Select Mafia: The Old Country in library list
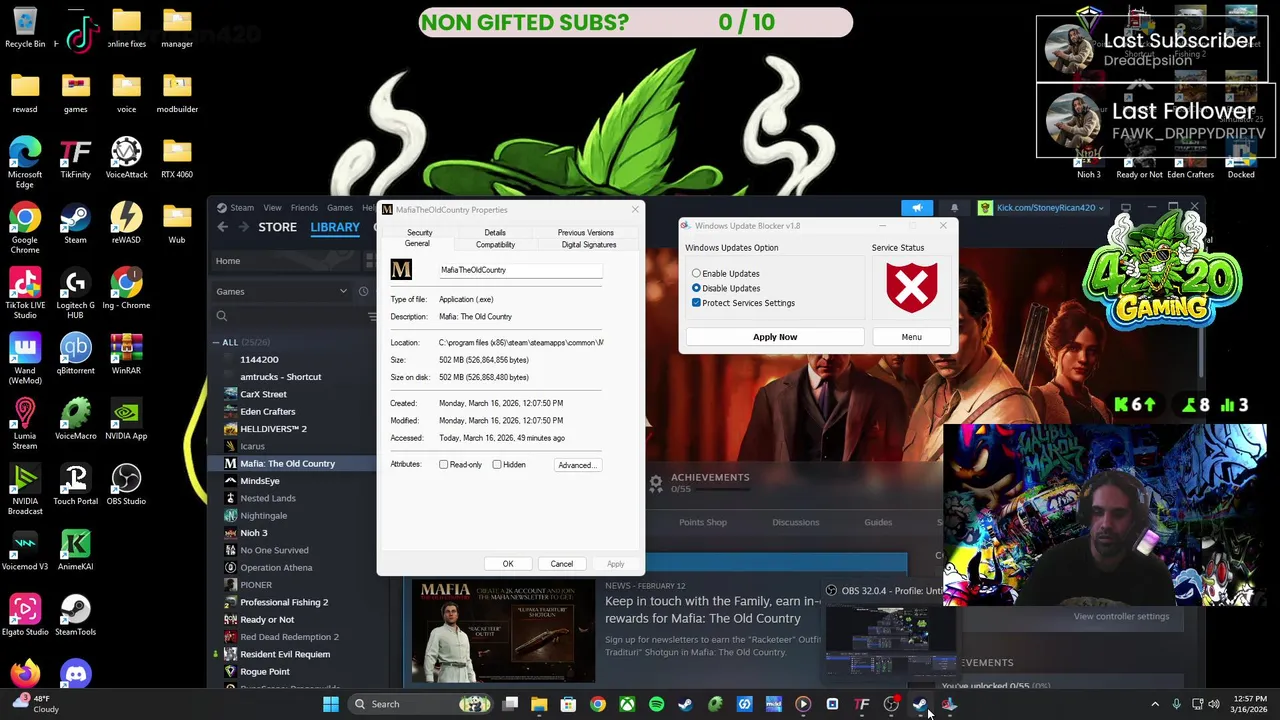 (x=287, y=464)
